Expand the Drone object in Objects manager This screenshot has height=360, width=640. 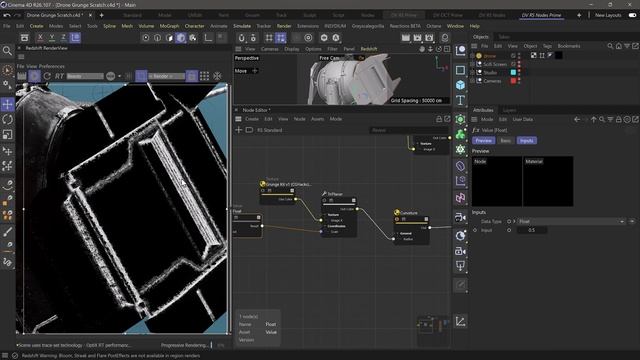click(472, 56)
